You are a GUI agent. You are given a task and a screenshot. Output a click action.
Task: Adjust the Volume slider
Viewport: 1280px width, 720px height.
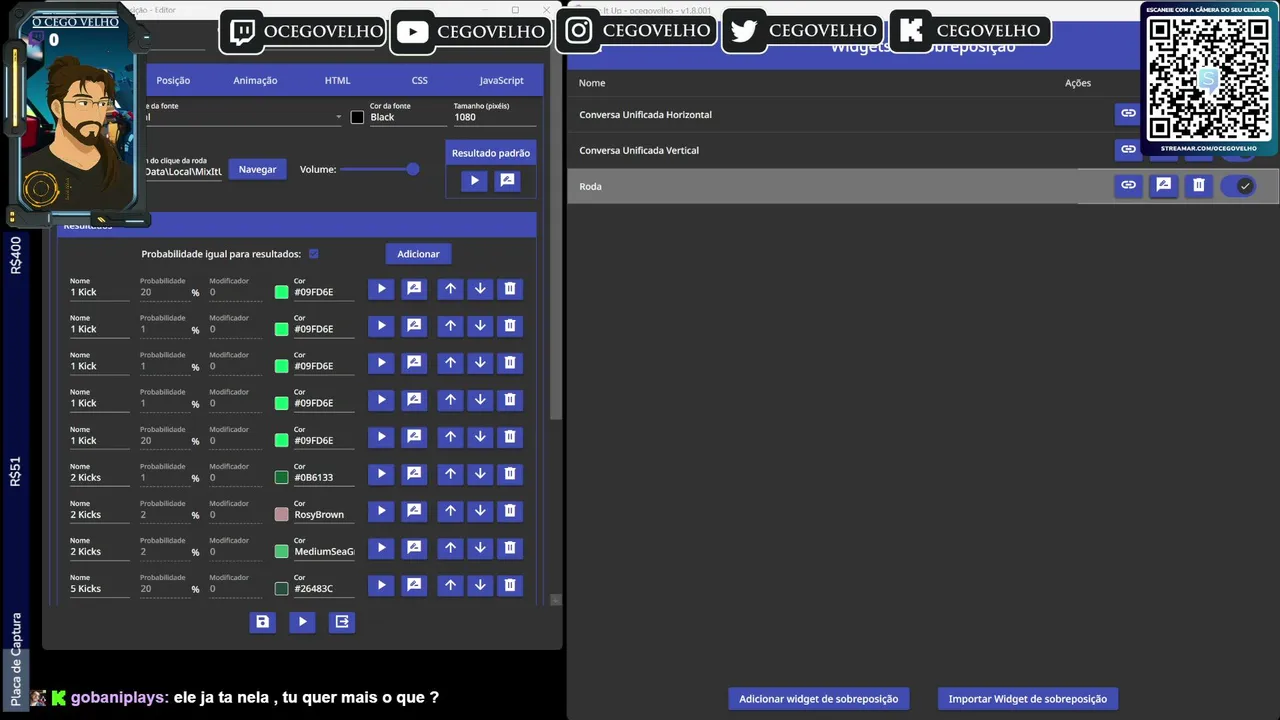[x=379, y=169]
